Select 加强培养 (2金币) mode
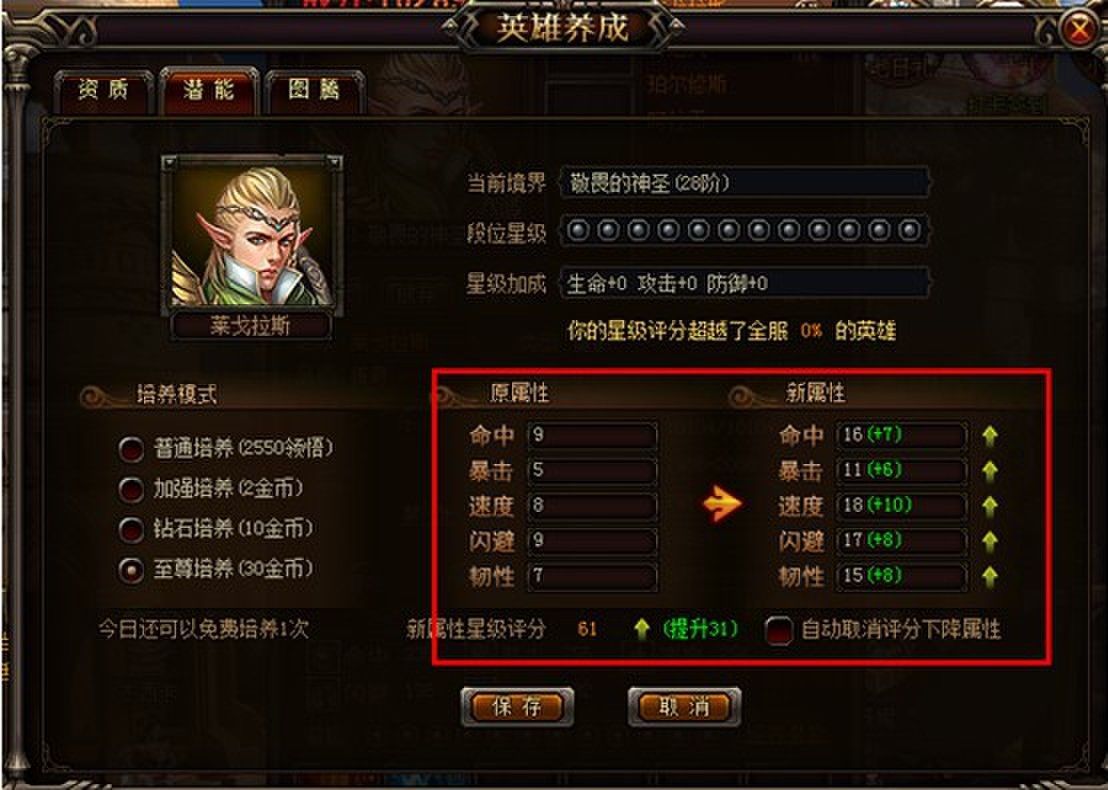Image resolution: width=1108 pixels, height=790 pixels. click(131, 490)
